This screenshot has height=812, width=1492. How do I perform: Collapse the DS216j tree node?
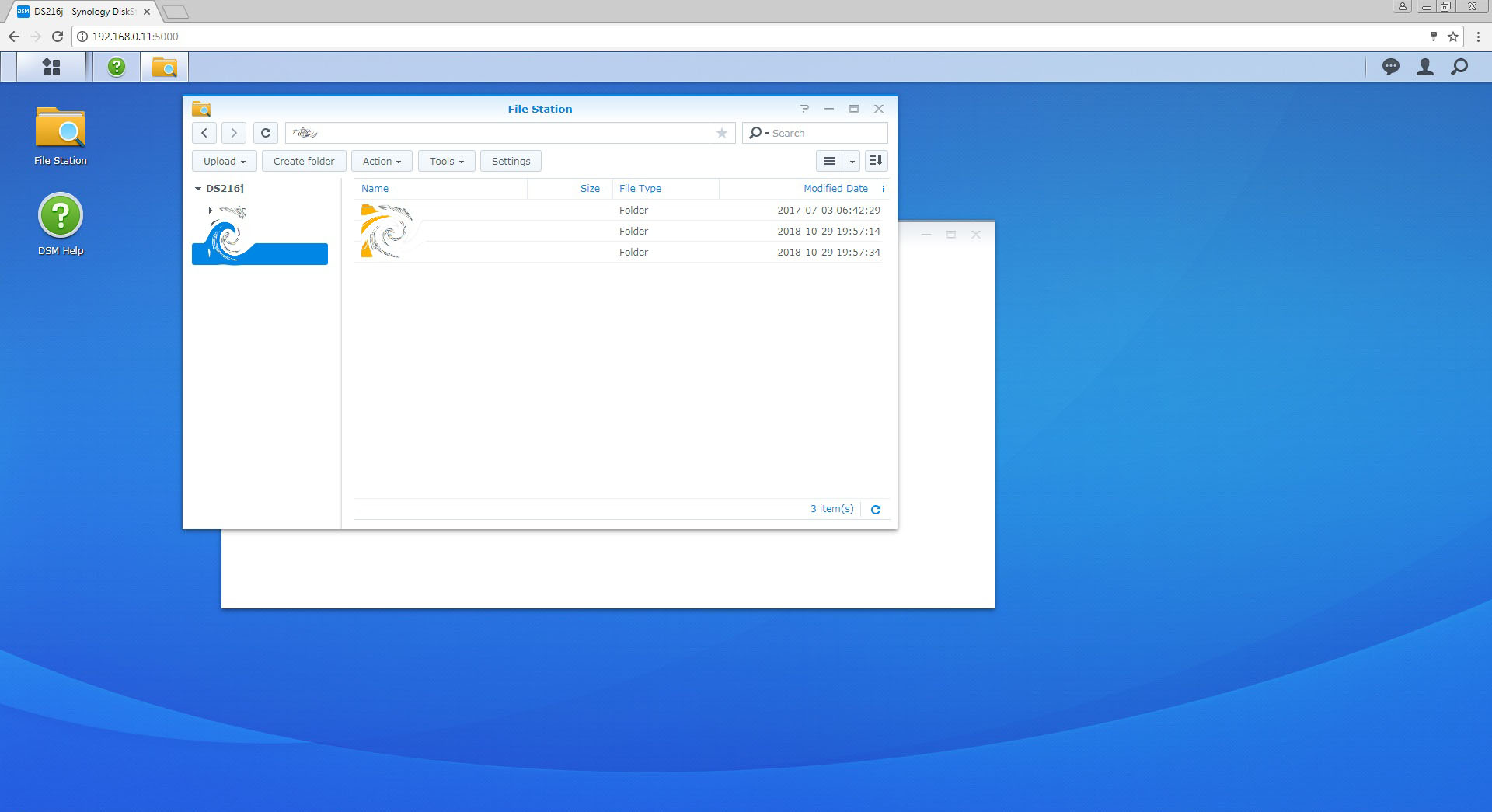(x=198, y=189)
